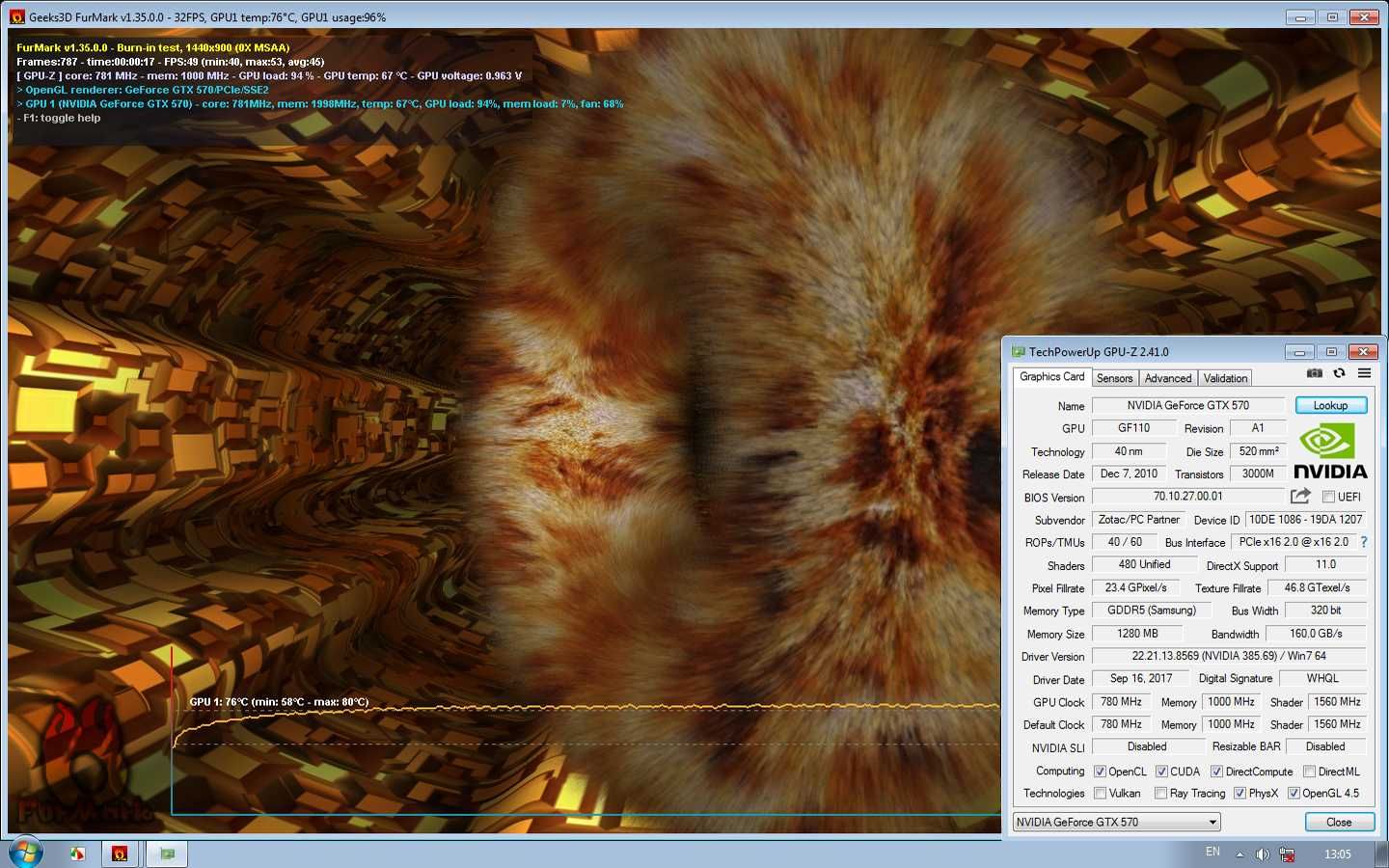Click the EN language indicator
Image resolution: width=1389 pixels, height=868 pixels.
pos(1212,852)
